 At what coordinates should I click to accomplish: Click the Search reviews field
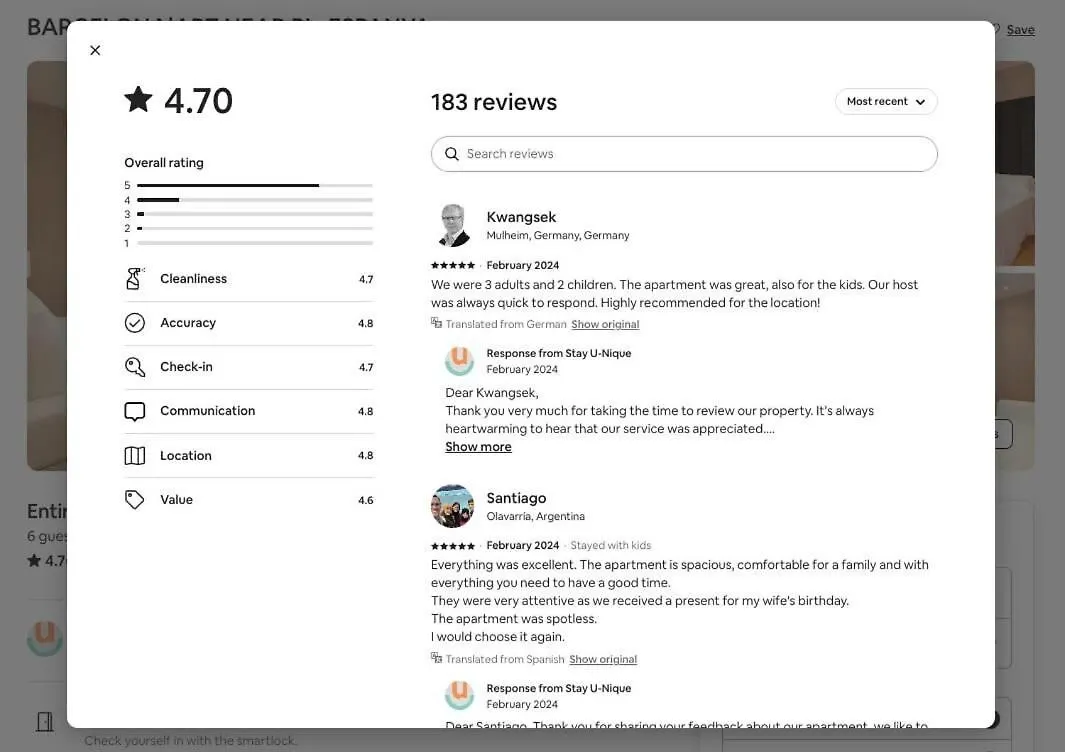684,154
